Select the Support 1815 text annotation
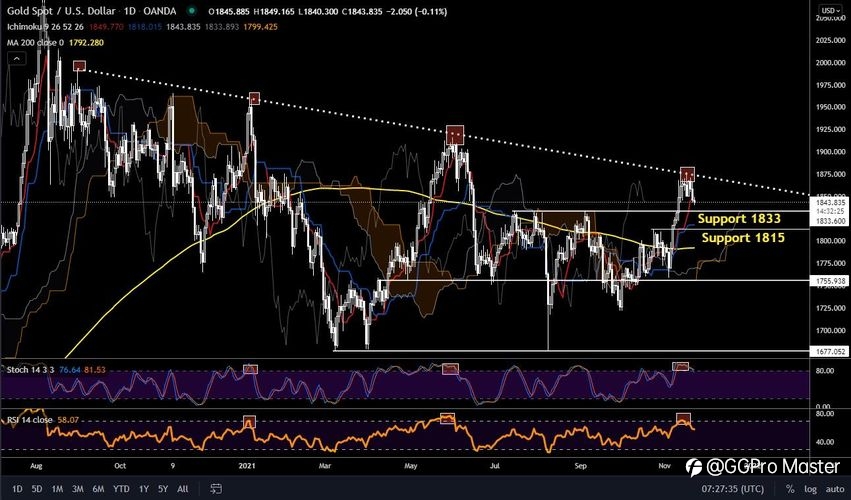Viewport: 851px width, 500px height. coord(743,237)
